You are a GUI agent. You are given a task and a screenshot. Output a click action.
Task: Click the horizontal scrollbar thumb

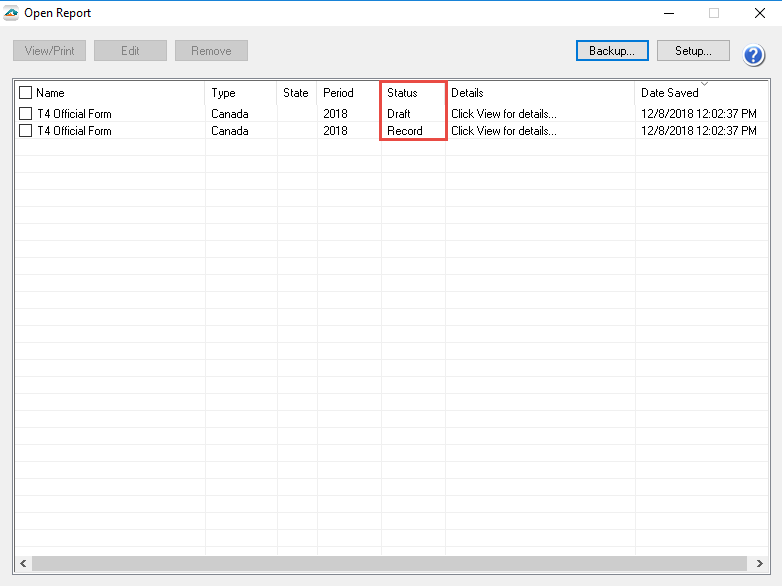click(390, 563)
